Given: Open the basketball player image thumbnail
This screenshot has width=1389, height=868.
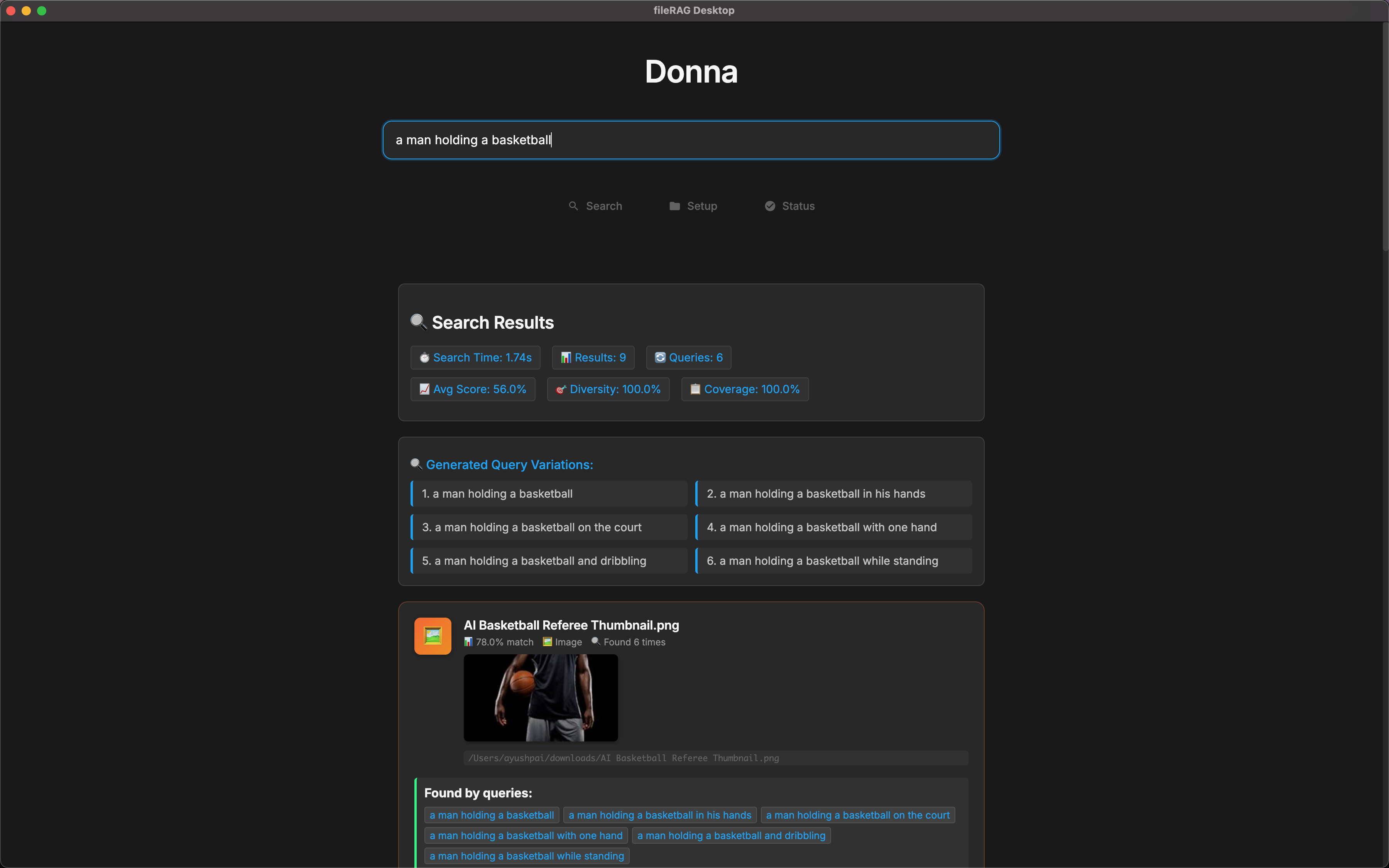Looking at the screenshot, I should pyautogui.click(x=541, y=697).
